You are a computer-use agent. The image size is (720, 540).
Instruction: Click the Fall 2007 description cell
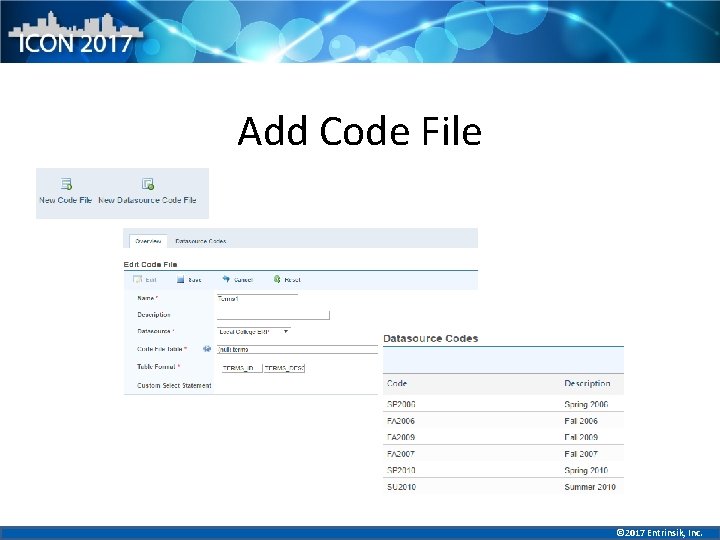point(581,454)
